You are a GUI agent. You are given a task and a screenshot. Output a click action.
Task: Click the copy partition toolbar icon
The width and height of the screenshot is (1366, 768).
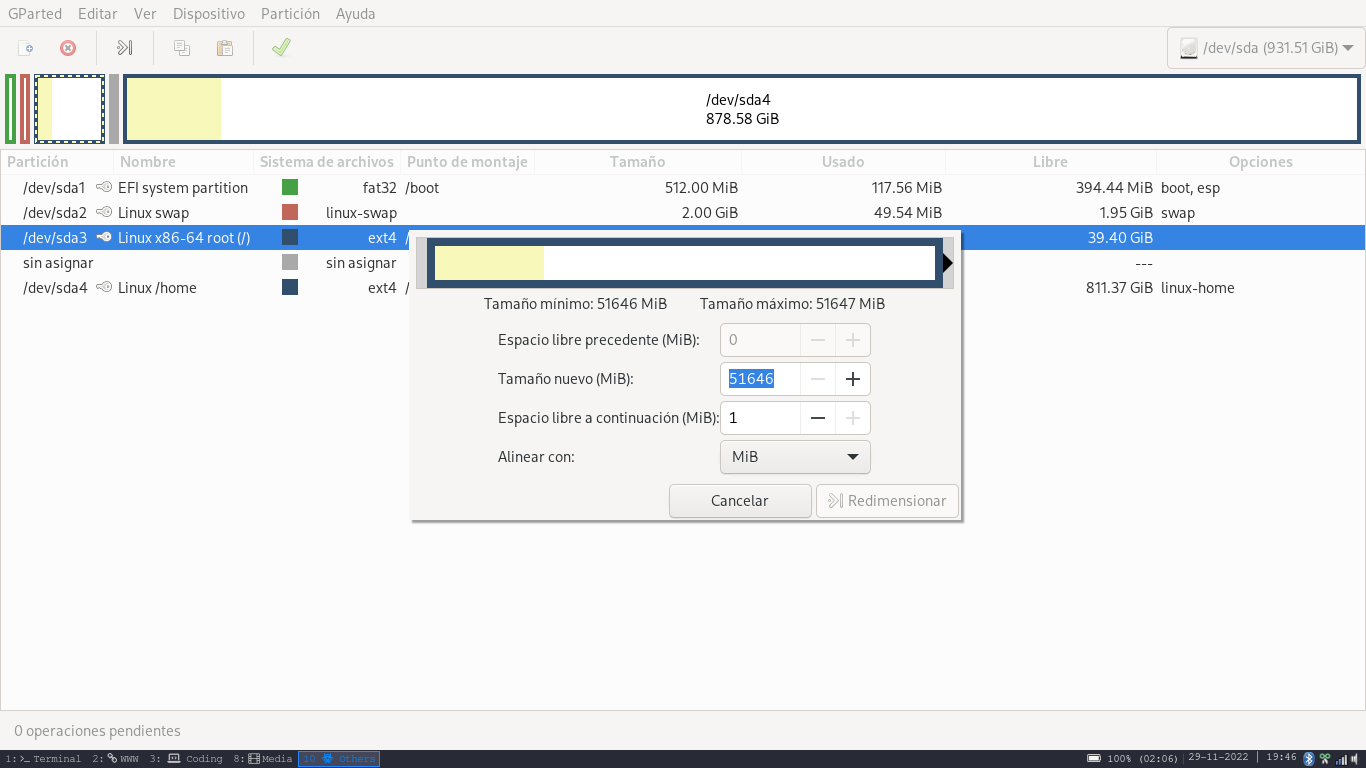coord(182,48)
